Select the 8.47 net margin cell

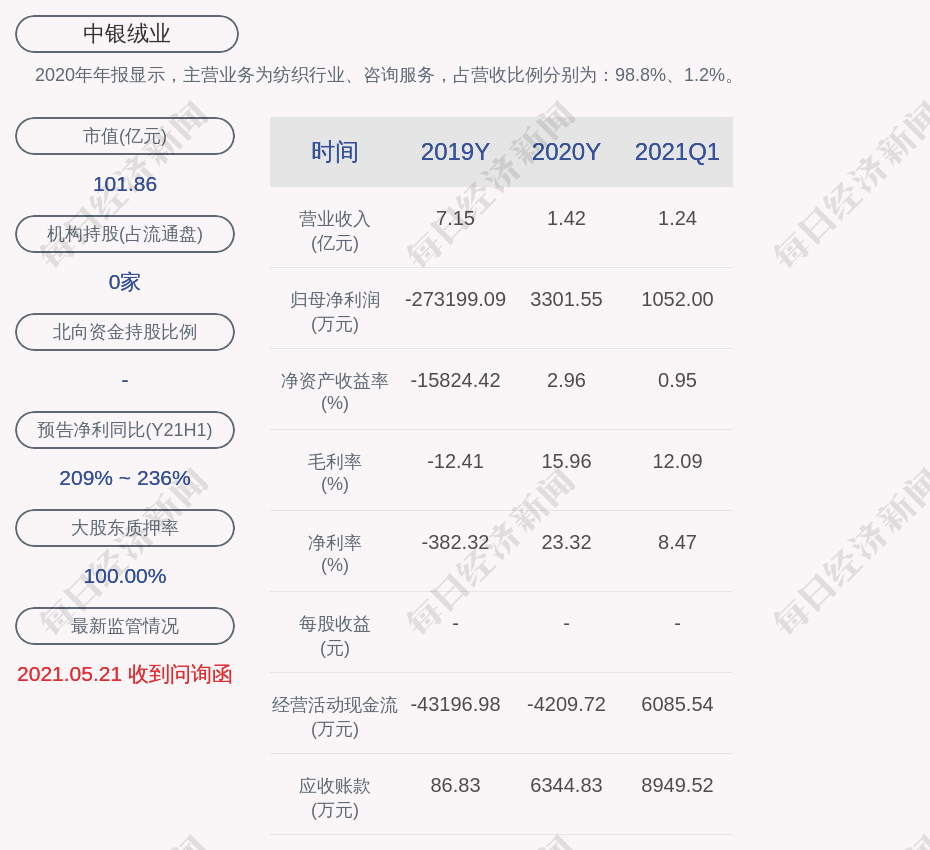click(x=677, y=542)
